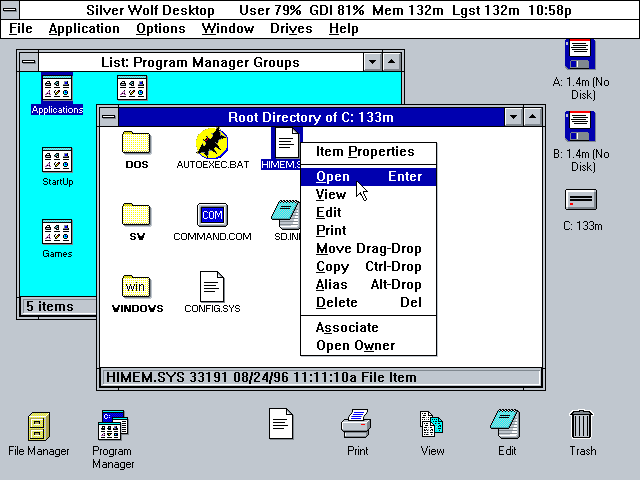Open the File menu
Image resolution: width=640 pixels, height=480 pixels.
tap(21, 29)
